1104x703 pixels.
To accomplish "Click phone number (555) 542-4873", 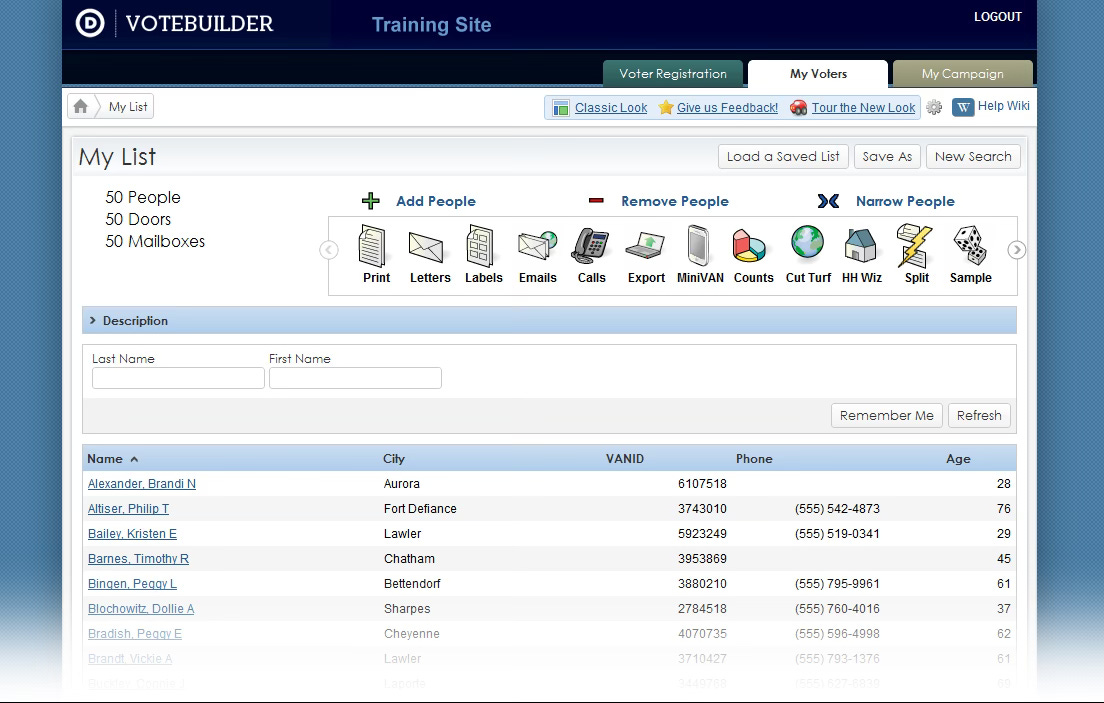I will click(x=837, y=509).
